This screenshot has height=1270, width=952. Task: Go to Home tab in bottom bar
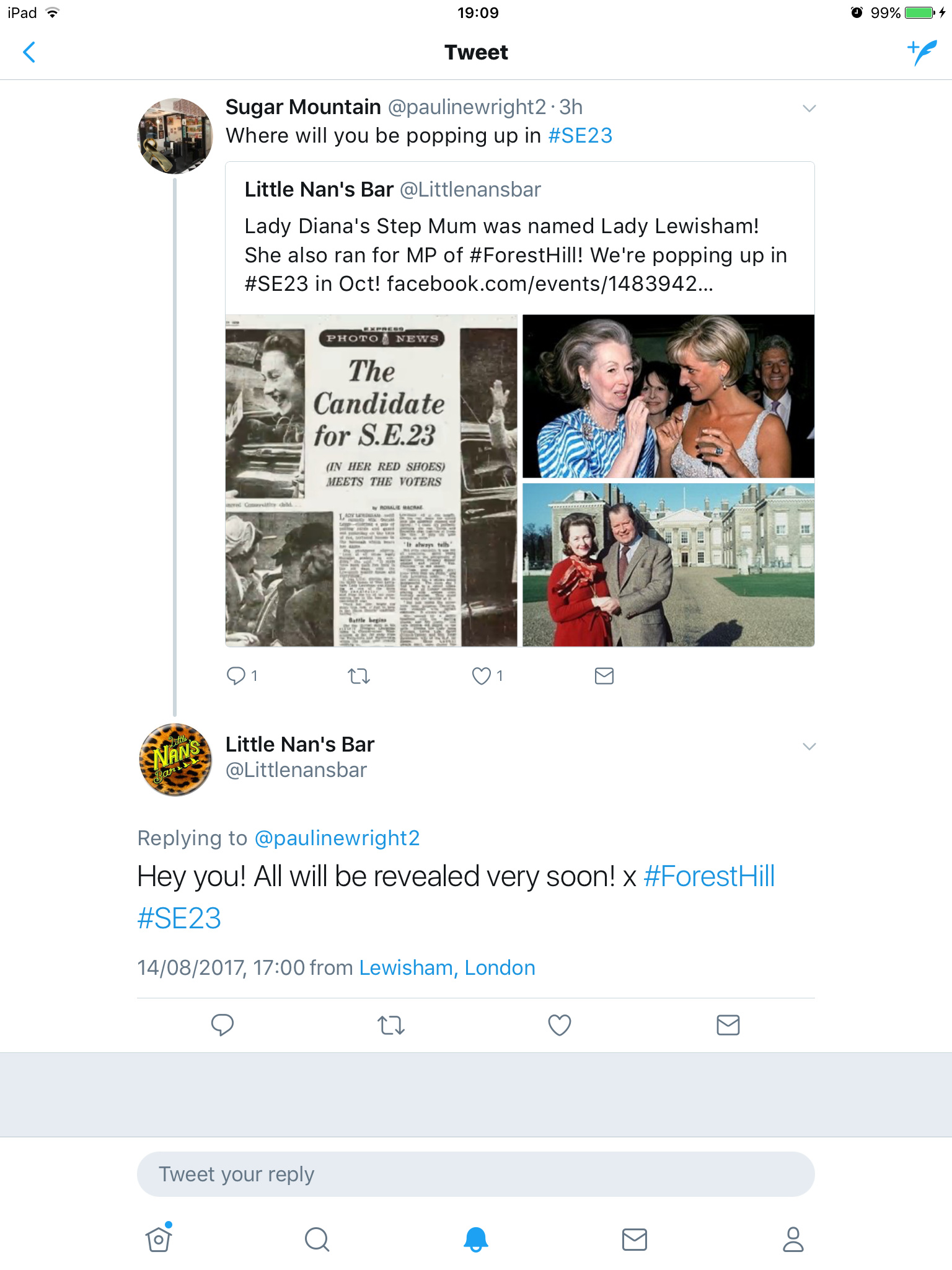pos(159,1239)
